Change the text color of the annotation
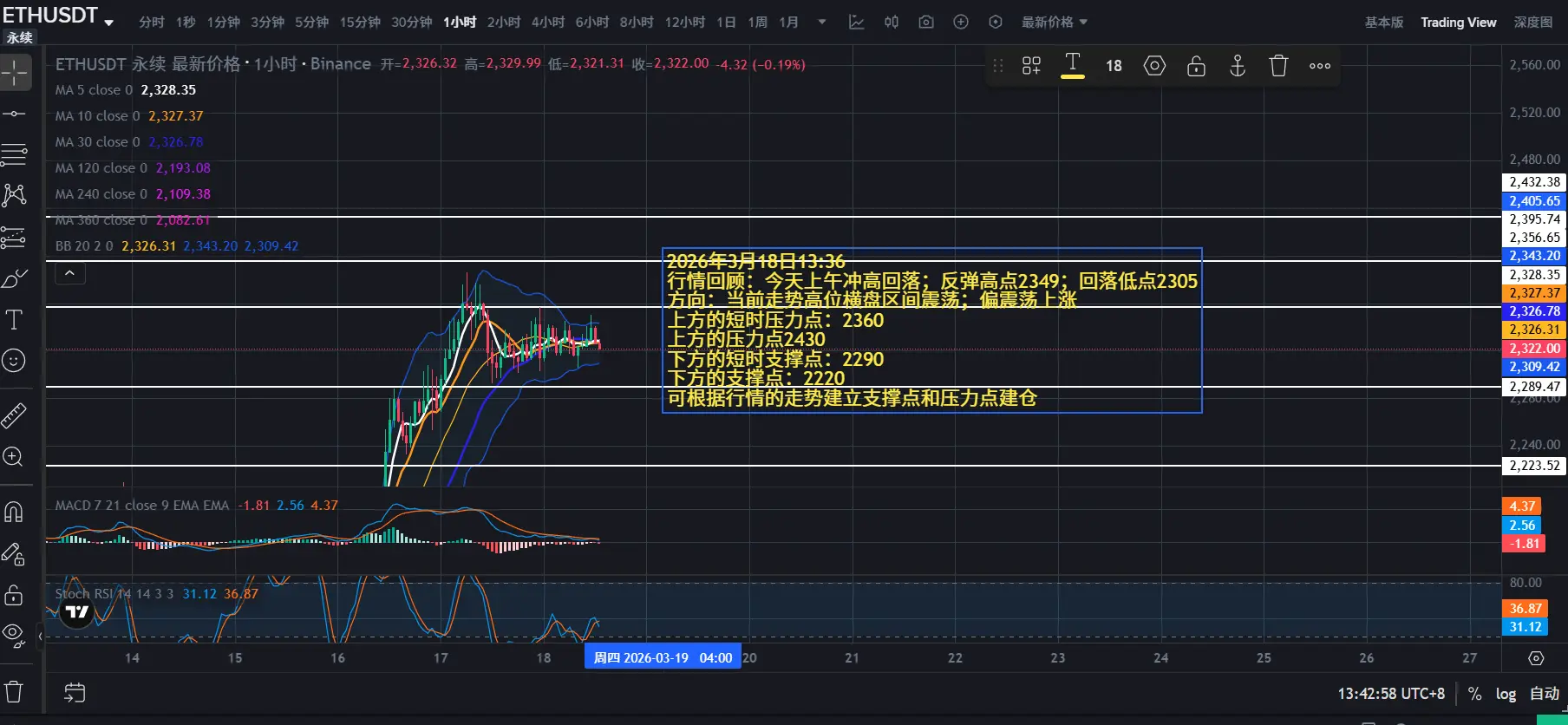 [x=1073, y=66]
